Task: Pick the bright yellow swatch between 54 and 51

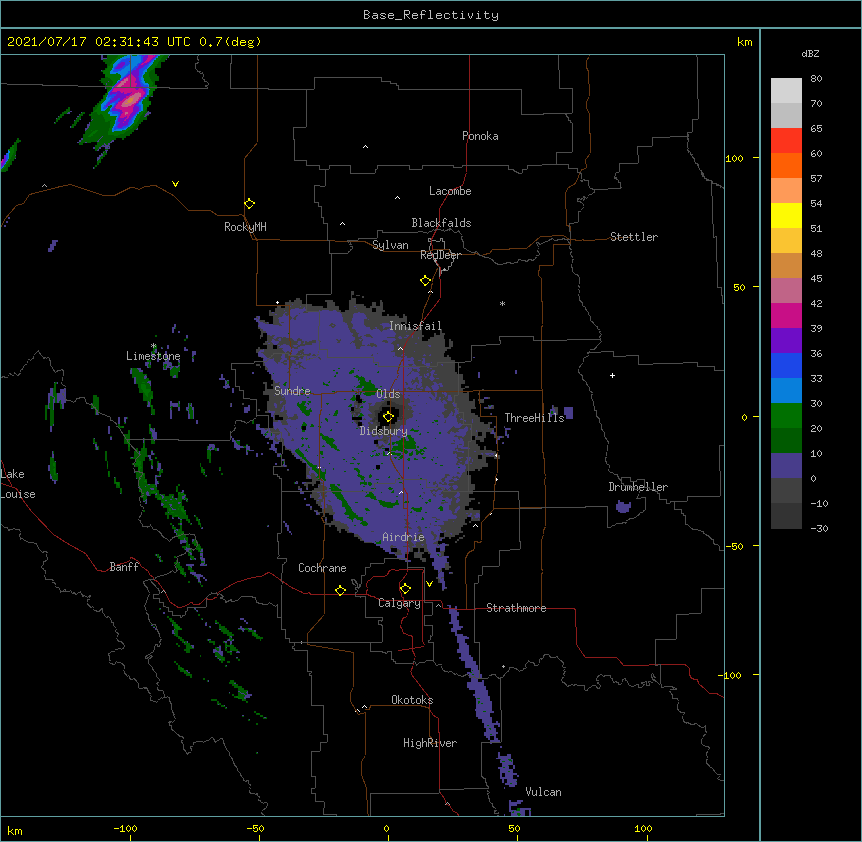Action: pos(786,215)
